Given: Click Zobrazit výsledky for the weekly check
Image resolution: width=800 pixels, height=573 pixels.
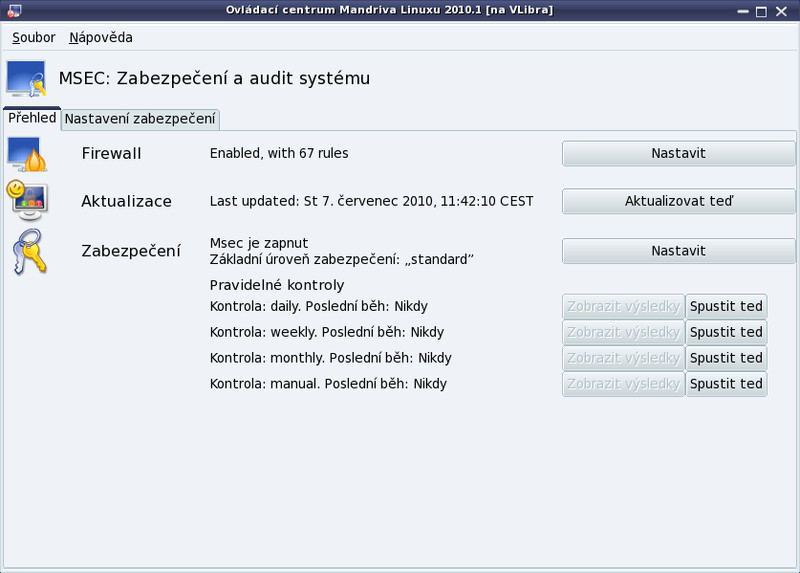Looking at the screenshot, I should click(x=623, y=332).
